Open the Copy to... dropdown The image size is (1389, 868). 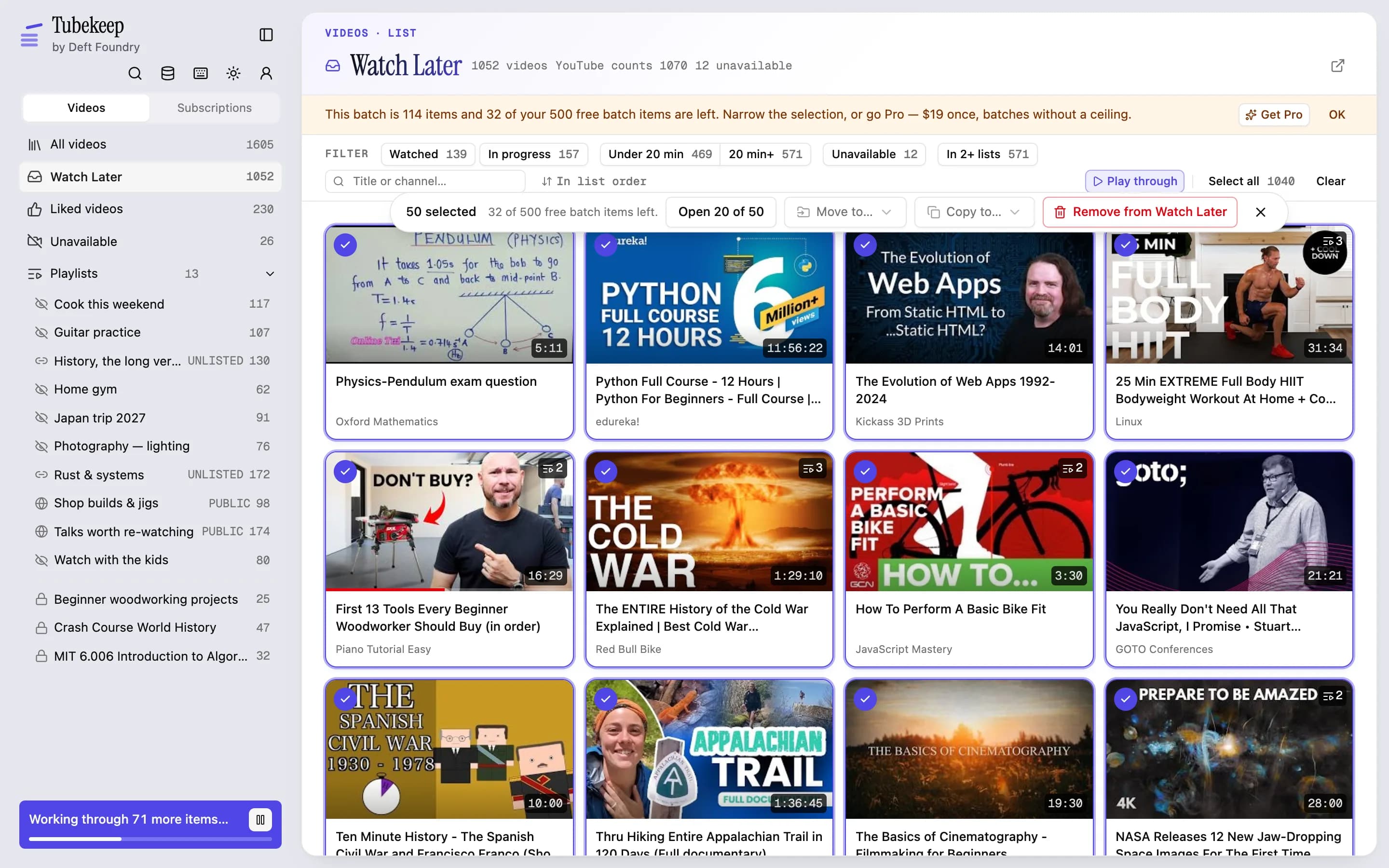pyautogui.click(x=974, y=212)
